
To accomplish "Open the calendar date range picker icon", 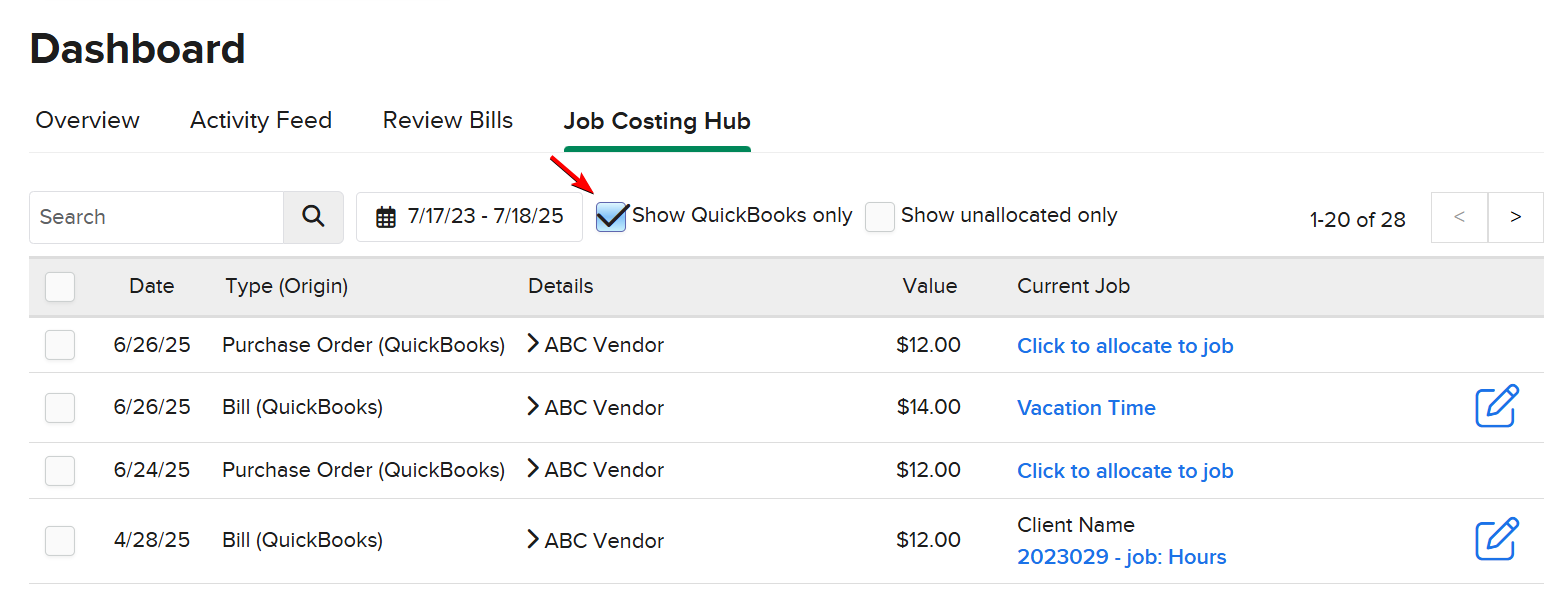I will (387, 216).
